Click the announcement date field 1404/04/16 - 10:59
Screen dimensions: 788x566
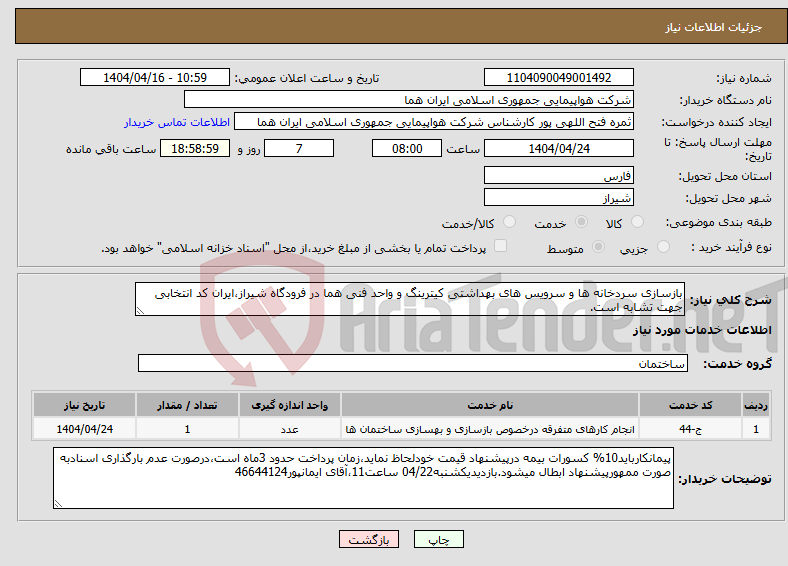155,77
